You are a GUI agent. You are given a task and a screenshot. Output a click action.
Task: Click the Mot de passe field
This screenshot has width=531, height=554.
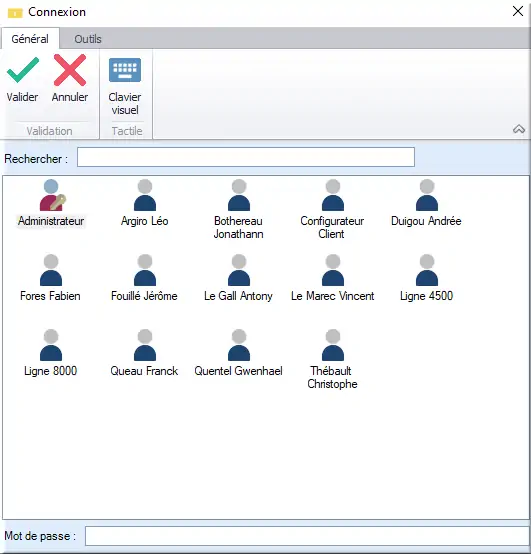tap(307, 536)
